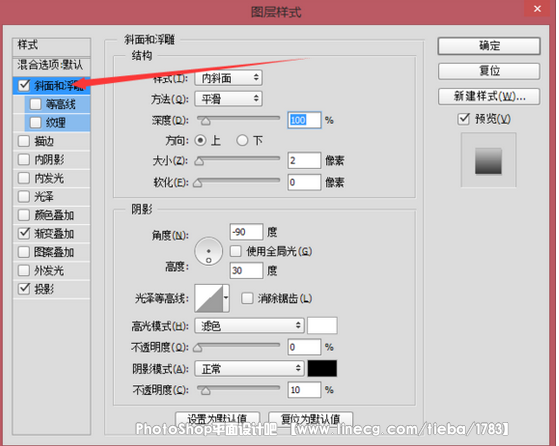
Task: Click the 大小 pixel input field
Action: pyautogui.click(x=304, y=160)
